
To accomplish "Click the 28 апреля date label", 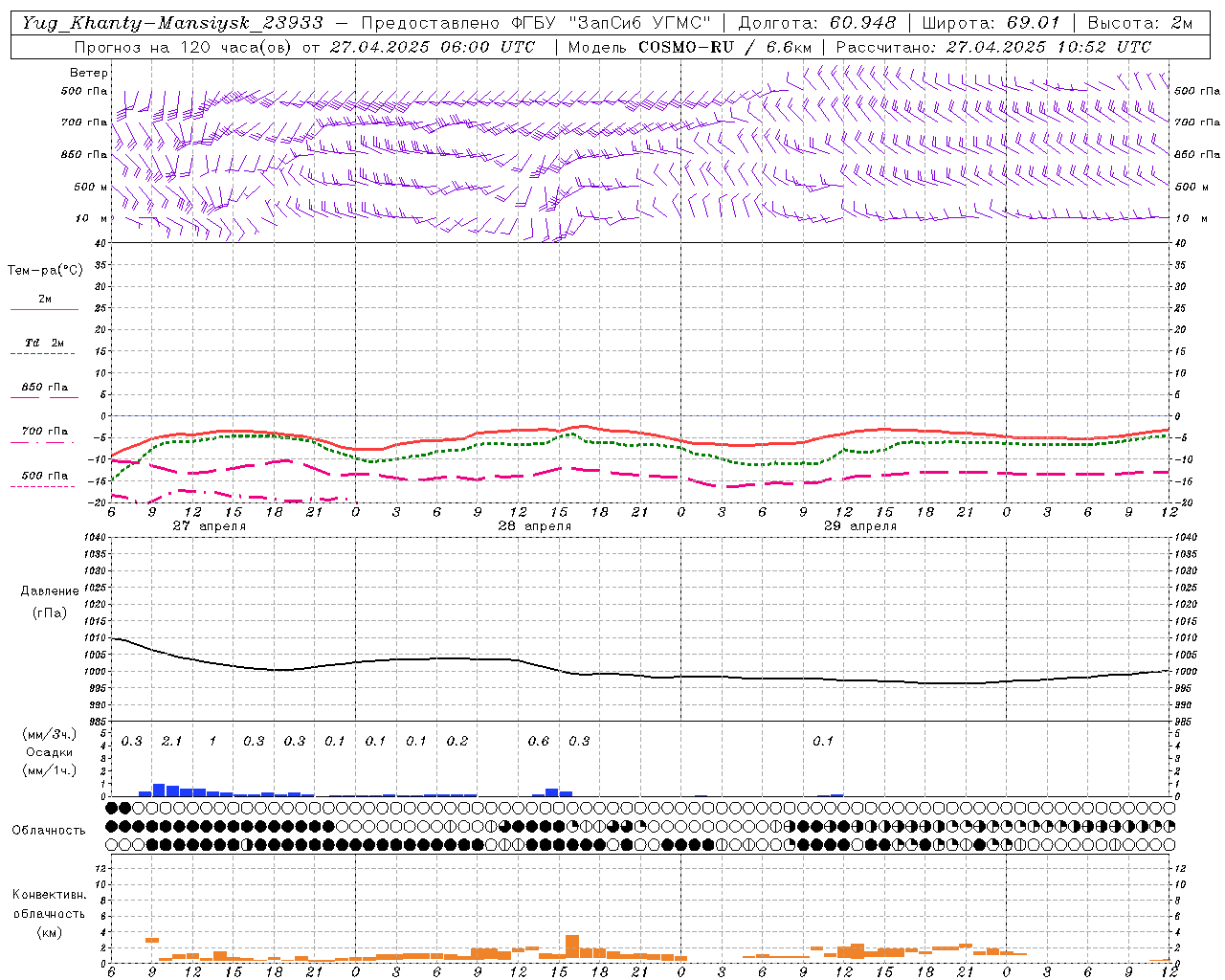I will (534, 526).
